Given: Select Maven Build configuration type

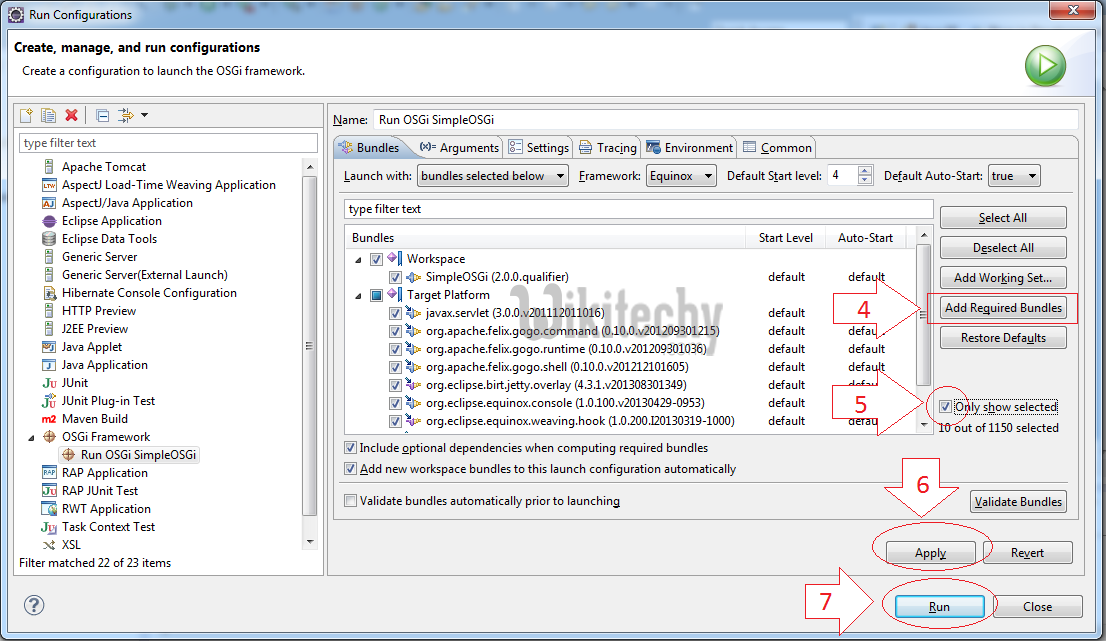Looking at the screenshot, I should [94, 419].
